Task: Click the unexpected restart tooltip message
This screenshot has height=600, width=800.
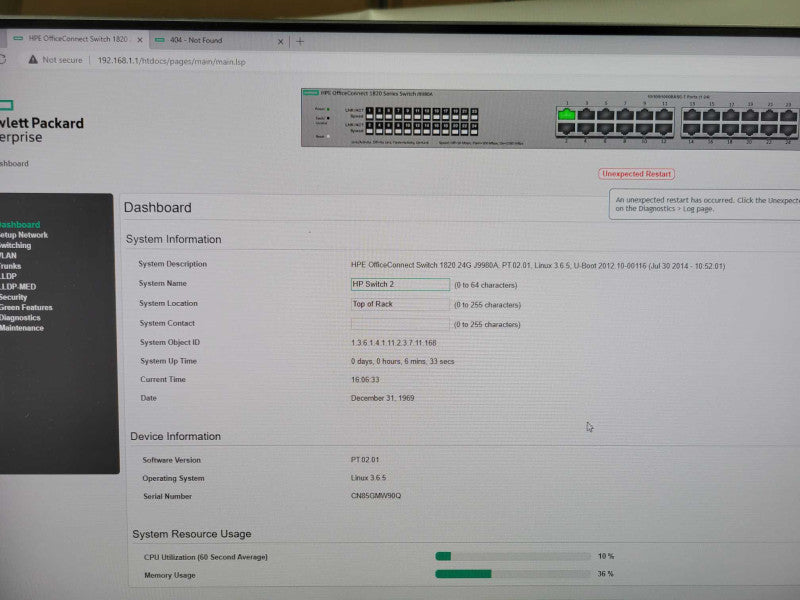Action: 706,204
